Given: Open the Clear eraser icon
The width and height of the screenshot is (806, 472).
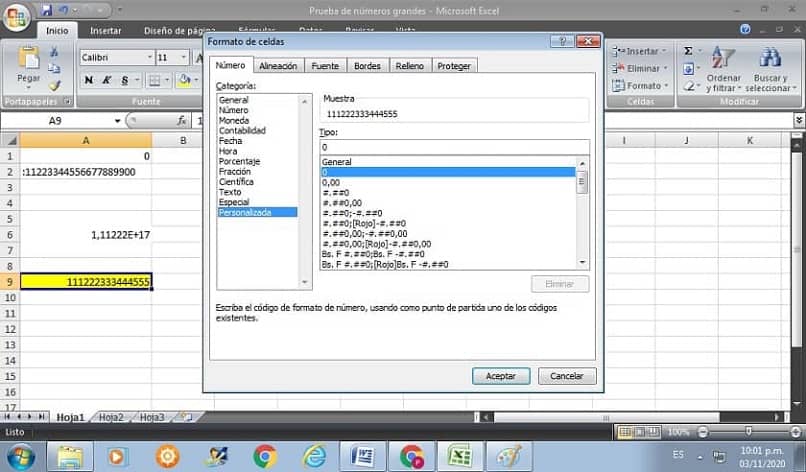Looking at the screenshot, I should 688,86.
